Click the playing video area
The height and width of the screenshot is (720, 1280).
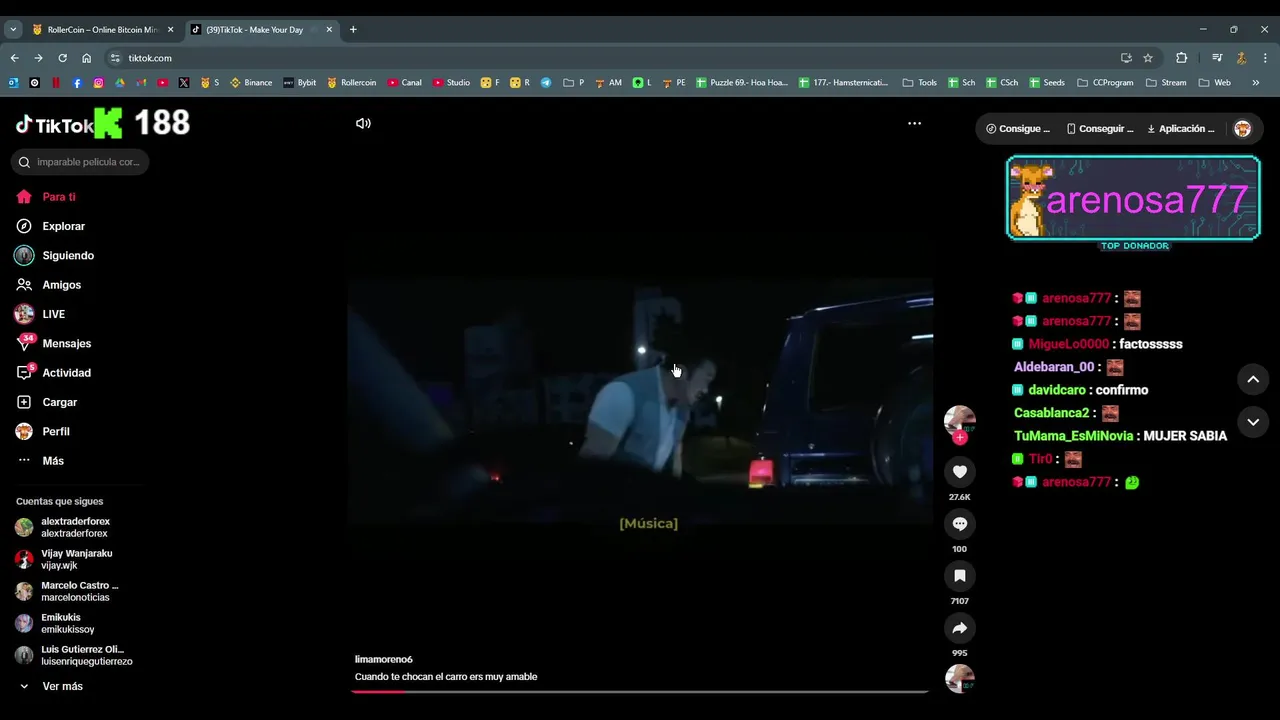640,400
